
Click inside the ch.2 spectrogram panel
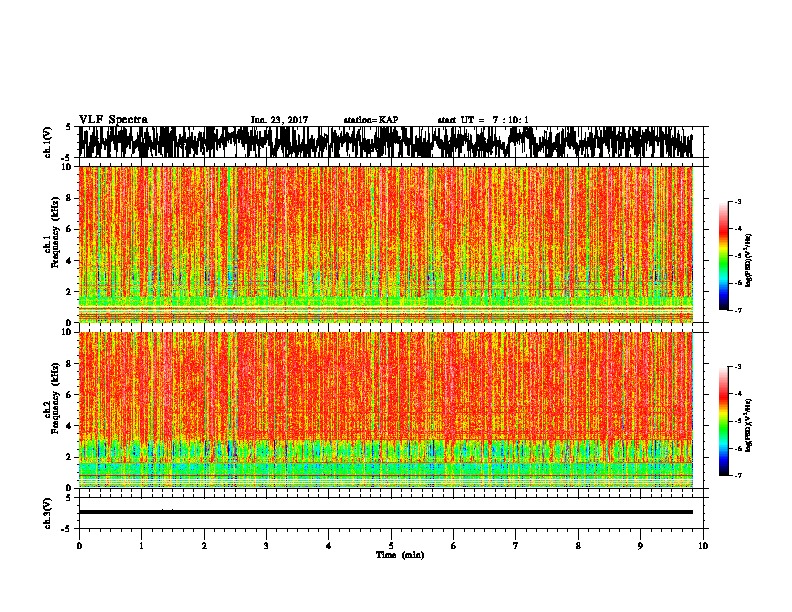pyautogui.click(x=386, y=410)
